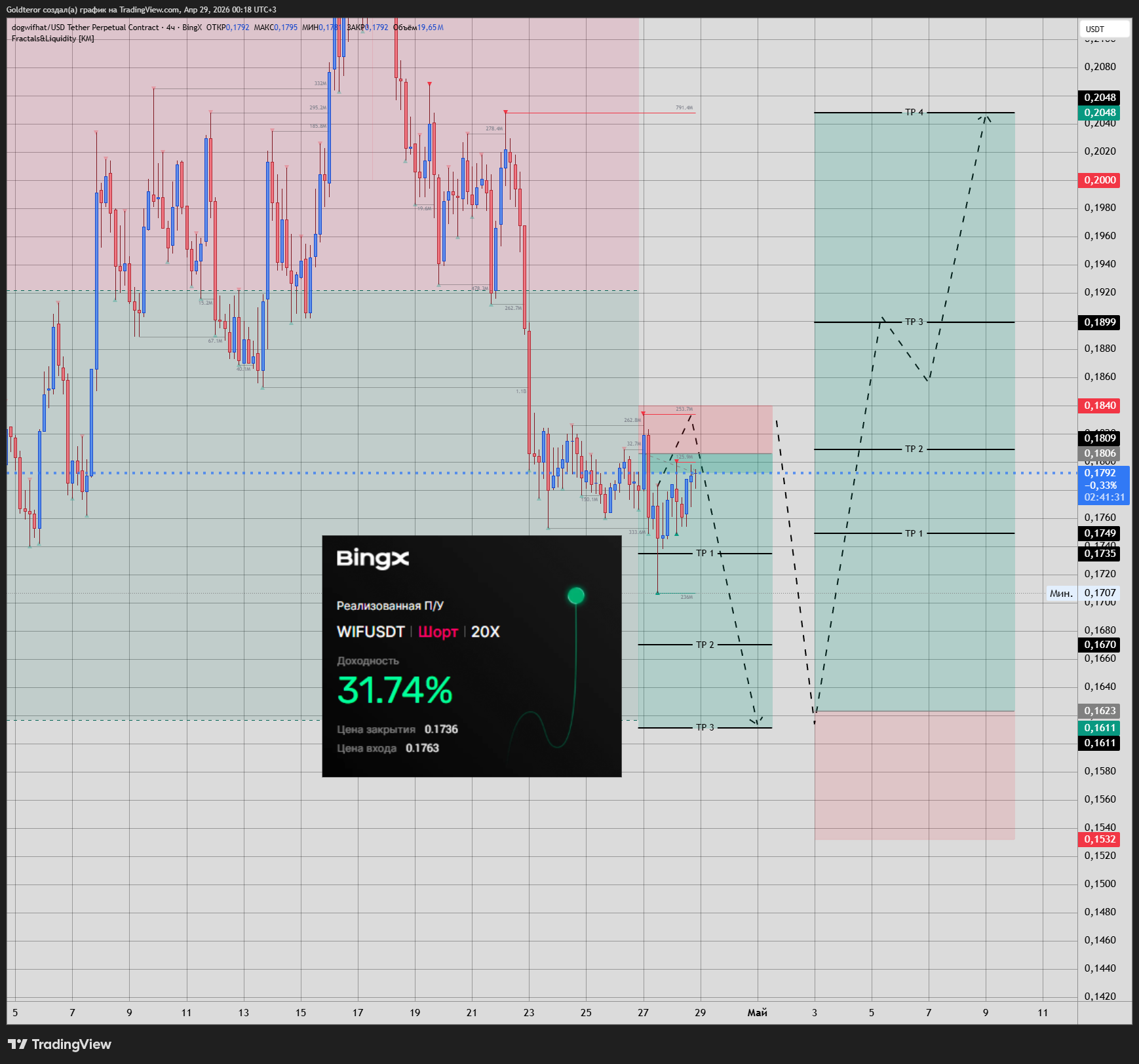Click the Объём 19,65M volume readout
Image resolution: width=1139 pixels, height=1064 pixels.
(x=418, y=28)
